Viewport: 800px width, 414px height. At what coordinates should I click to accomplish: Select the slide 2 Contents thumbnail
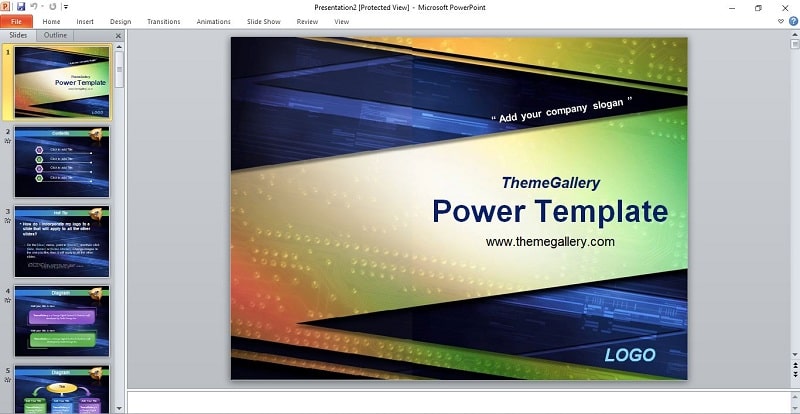[62, 162]
